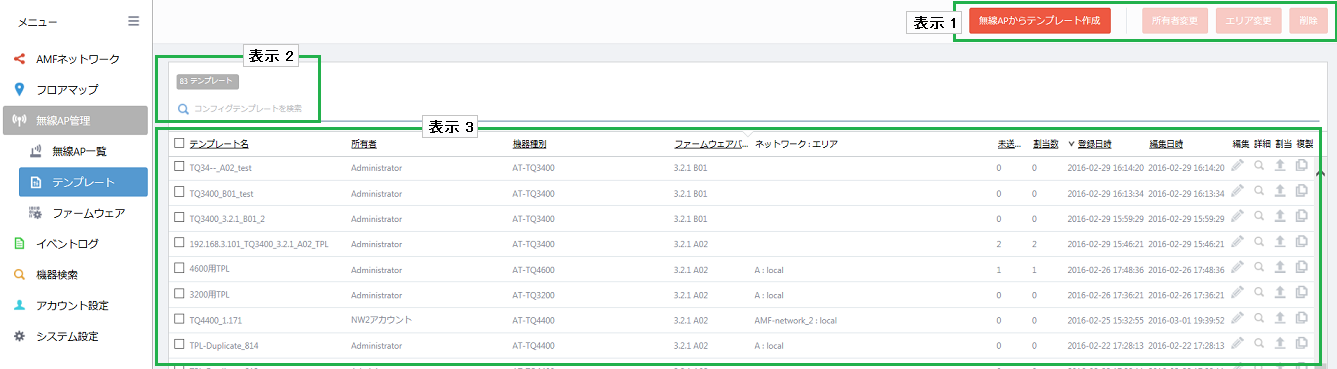Open the TQ3400_B01_test template name link
Image resolution: width=1337 pixels, height=369 pixels.
pos(221,193)
